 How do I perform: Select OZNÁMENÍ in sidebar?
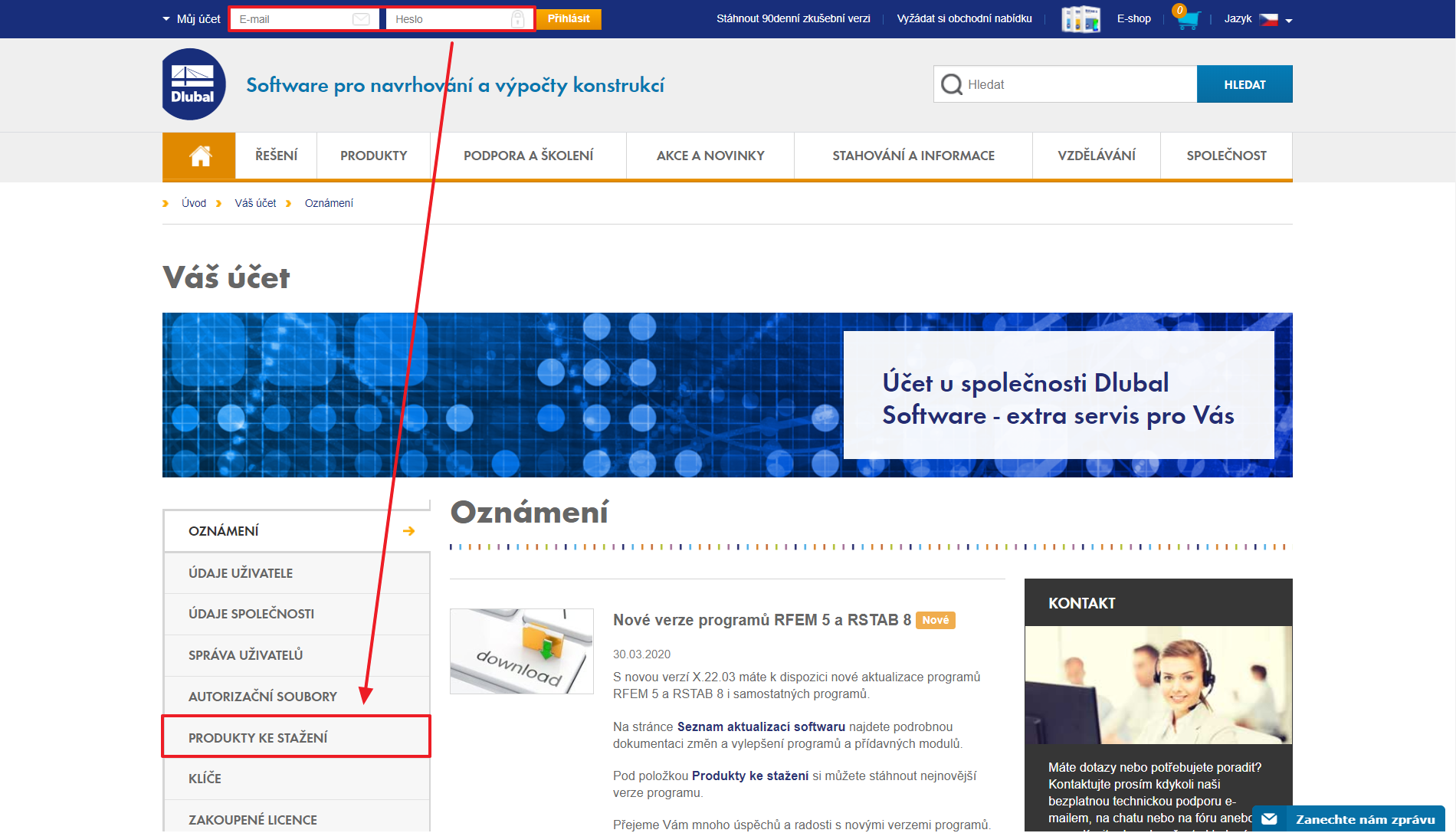coord(297,531)
